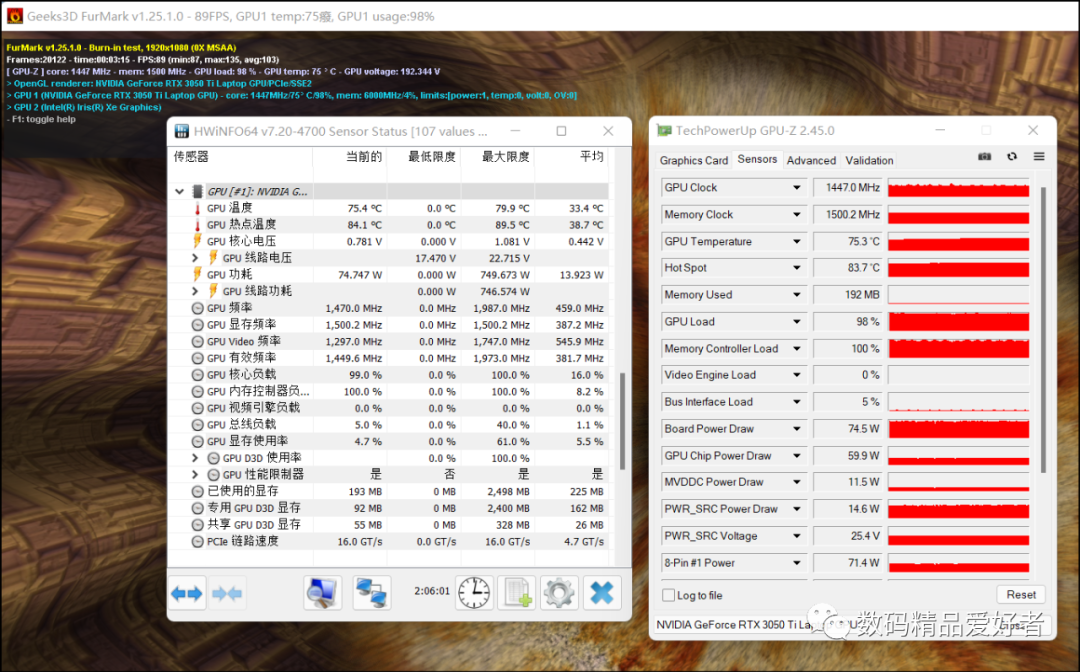Open GPU Chip Power Draw sensor dropdown

(x=797, y=455)
